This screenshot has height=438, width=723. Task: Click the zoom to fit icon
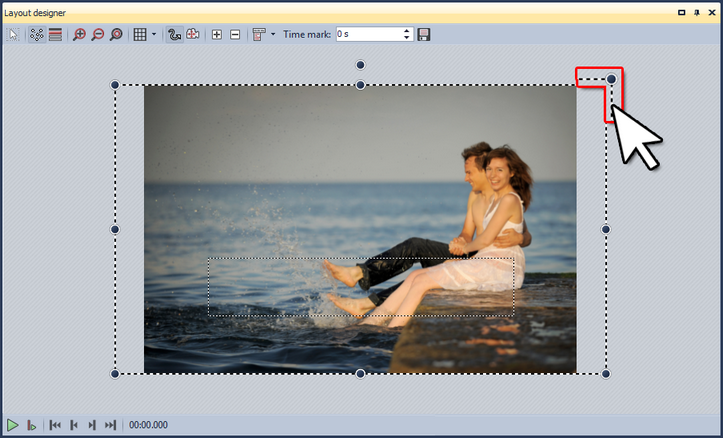tap(116, 34)
